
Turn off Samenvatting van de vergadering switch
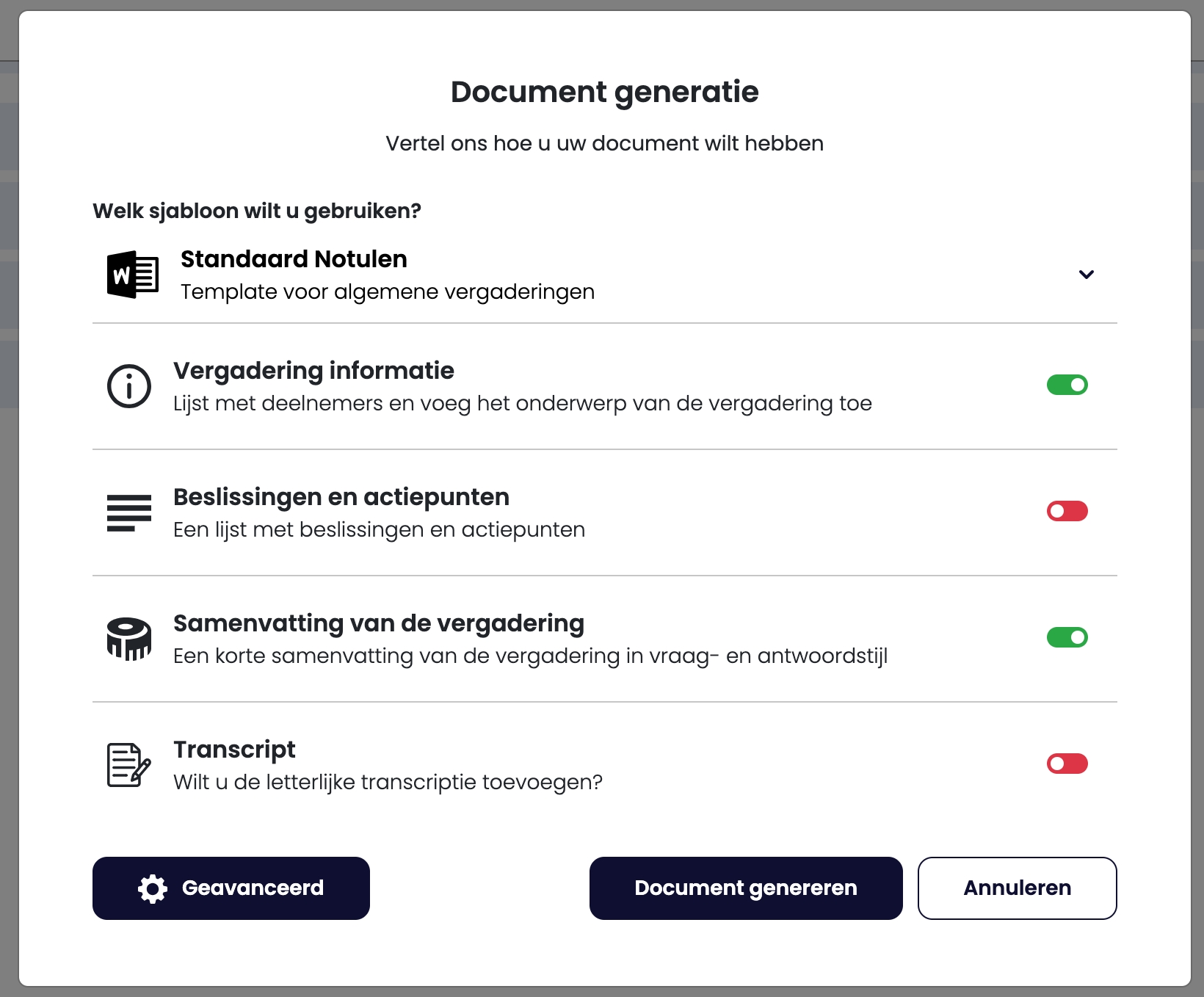pos(1067,637)
